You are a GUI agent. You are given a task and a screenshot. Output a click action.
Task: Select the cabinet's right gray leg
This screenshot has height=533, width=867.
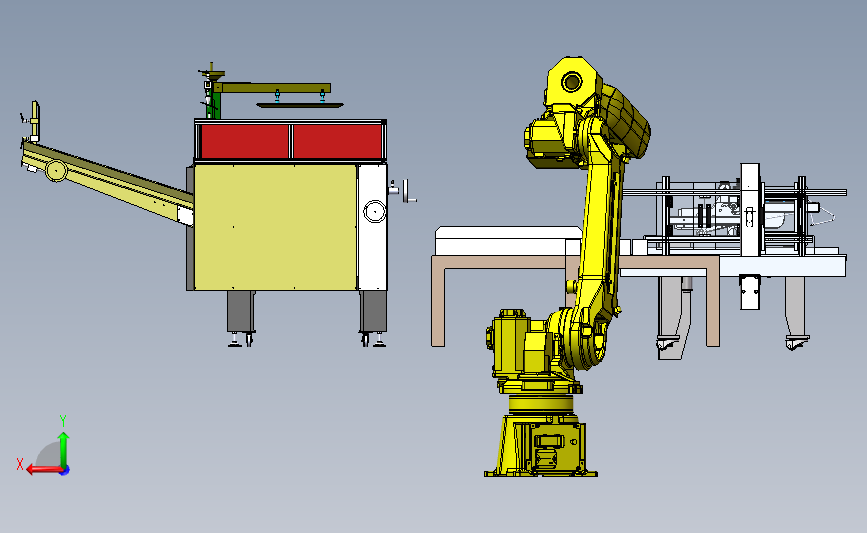pyautogui.click(x=373, y=311)
